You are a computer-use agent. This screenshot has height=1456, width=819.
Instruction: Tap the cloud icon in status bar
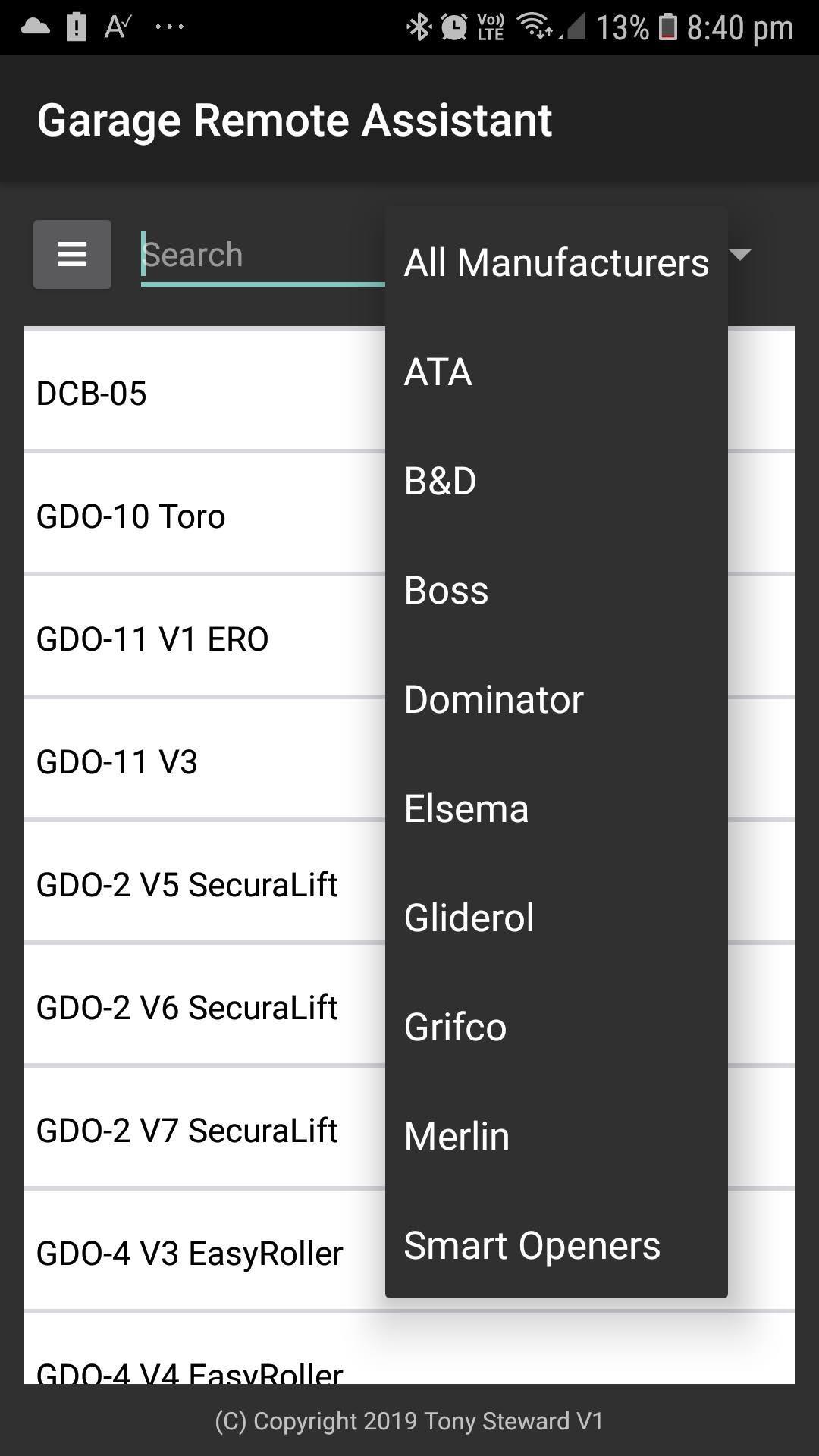point(35,27)
